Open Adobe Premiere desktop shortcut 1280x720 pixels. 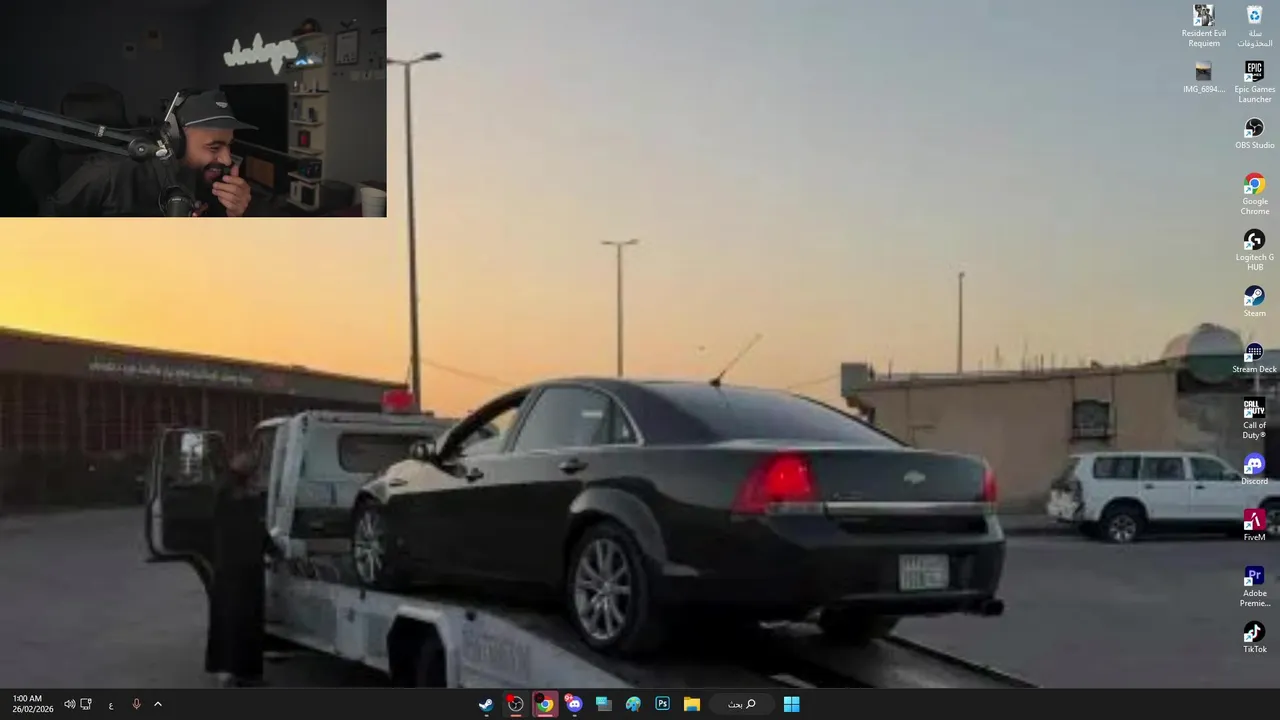[1254, 586]
